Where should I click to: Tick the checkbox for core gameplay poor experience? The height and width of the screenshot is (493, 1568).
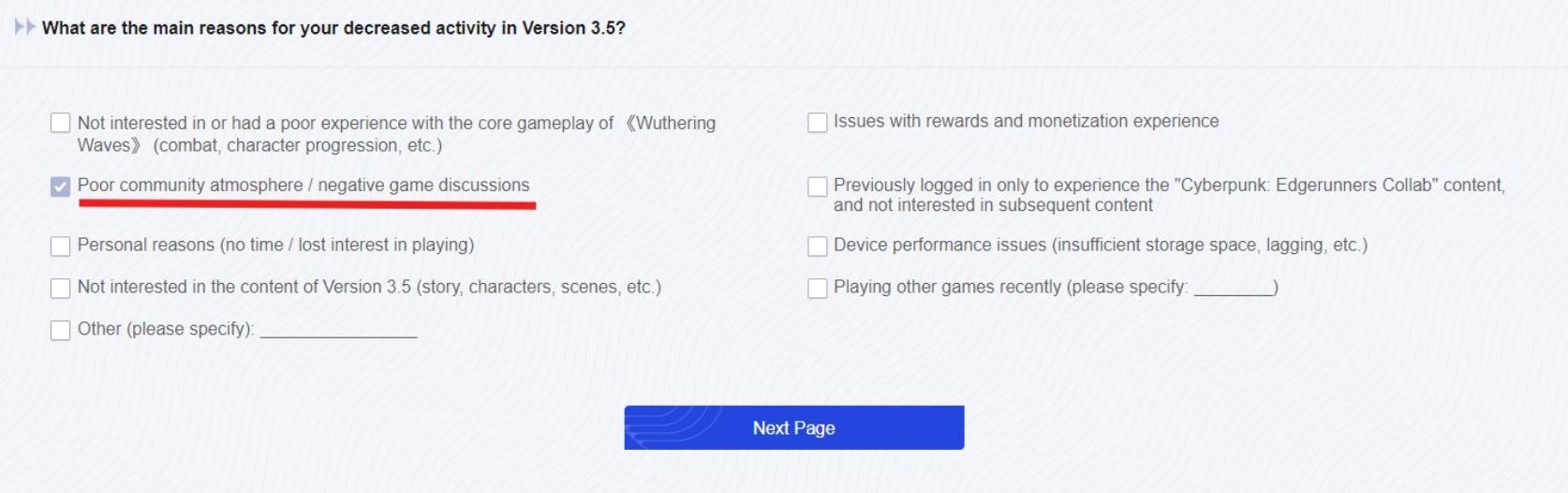[60, 123]
